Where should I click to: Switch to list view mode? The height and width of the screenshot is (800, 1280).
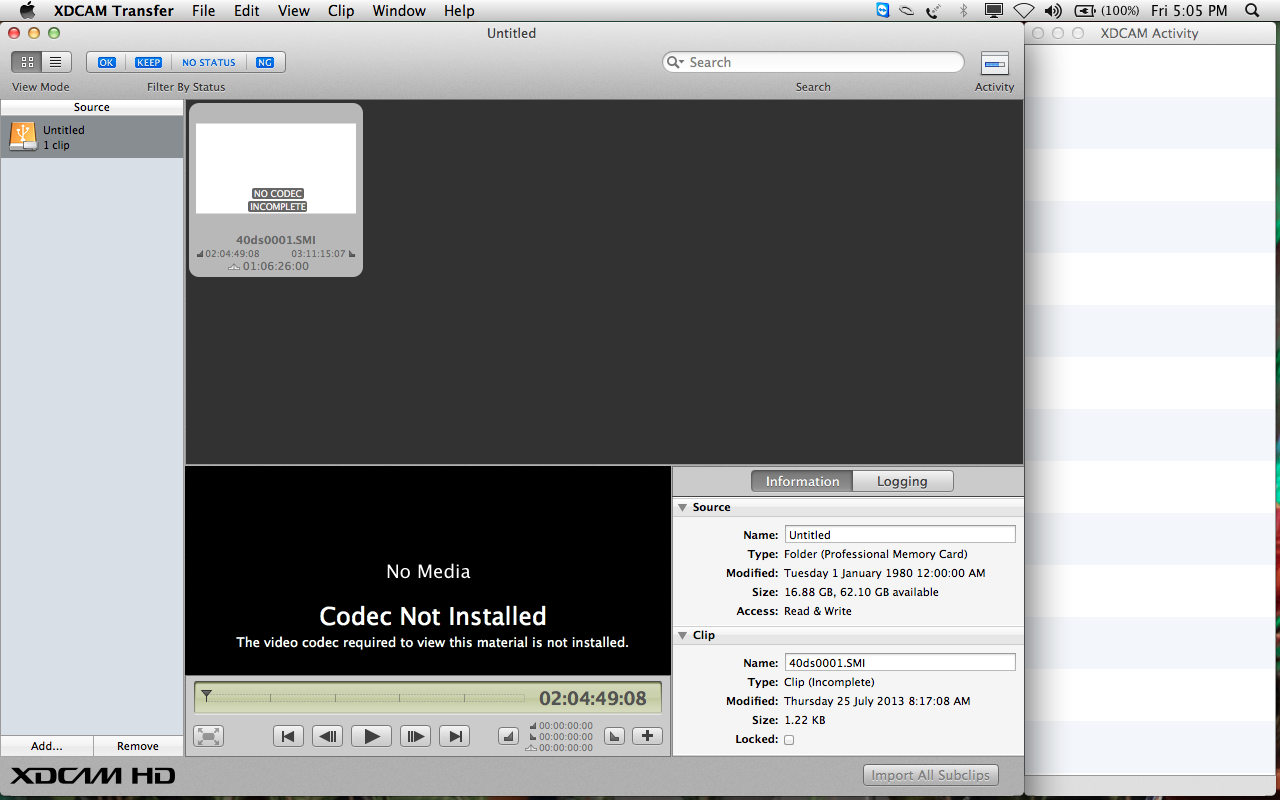tap(56, 62)
